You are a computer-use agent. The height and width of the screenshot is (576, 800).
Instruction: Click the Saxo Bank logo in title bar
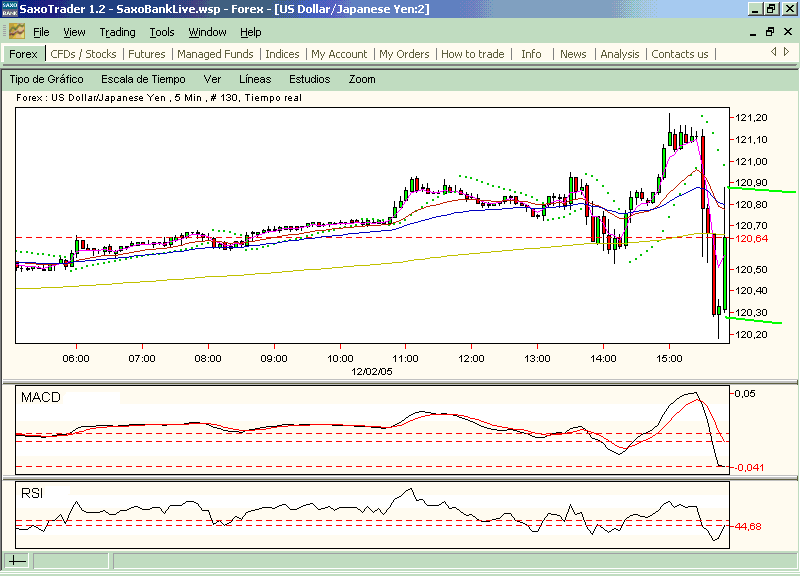(x=9, y=9)
